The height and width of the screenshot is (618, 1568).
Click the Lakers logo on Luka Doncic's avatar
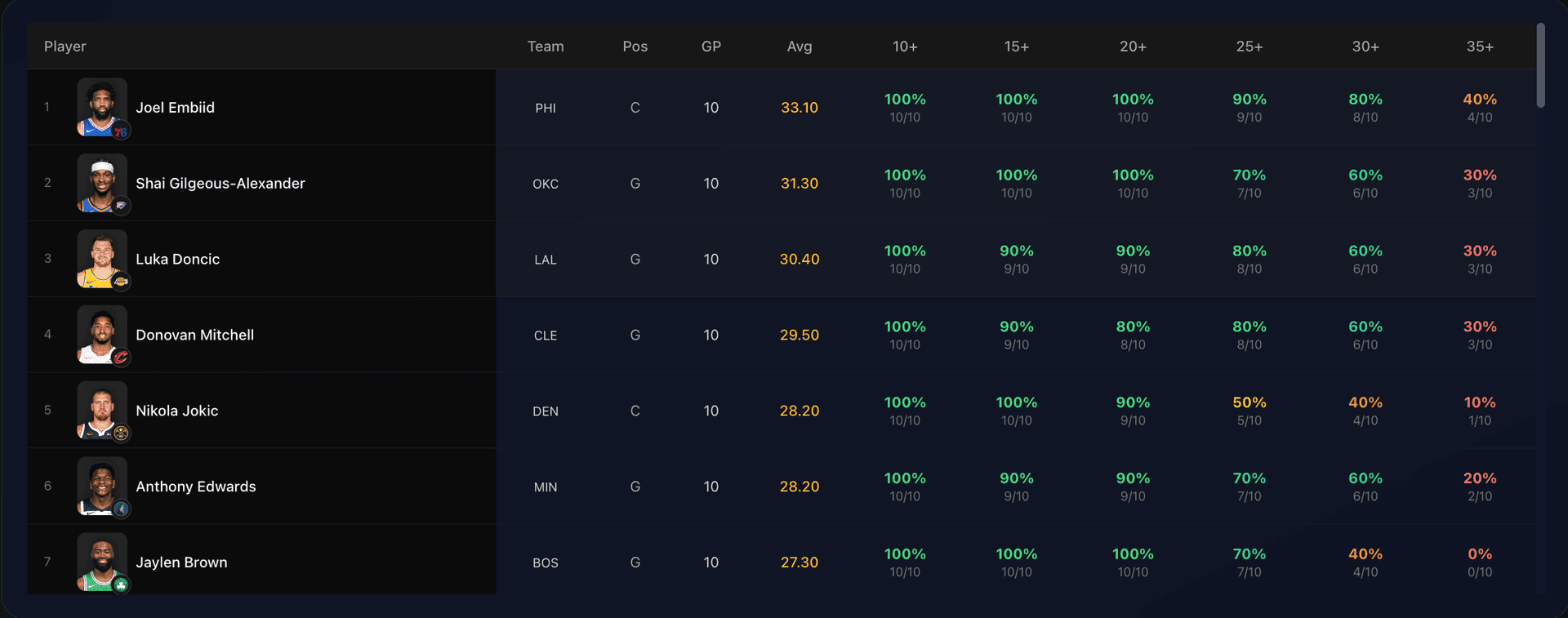(121, 283)
